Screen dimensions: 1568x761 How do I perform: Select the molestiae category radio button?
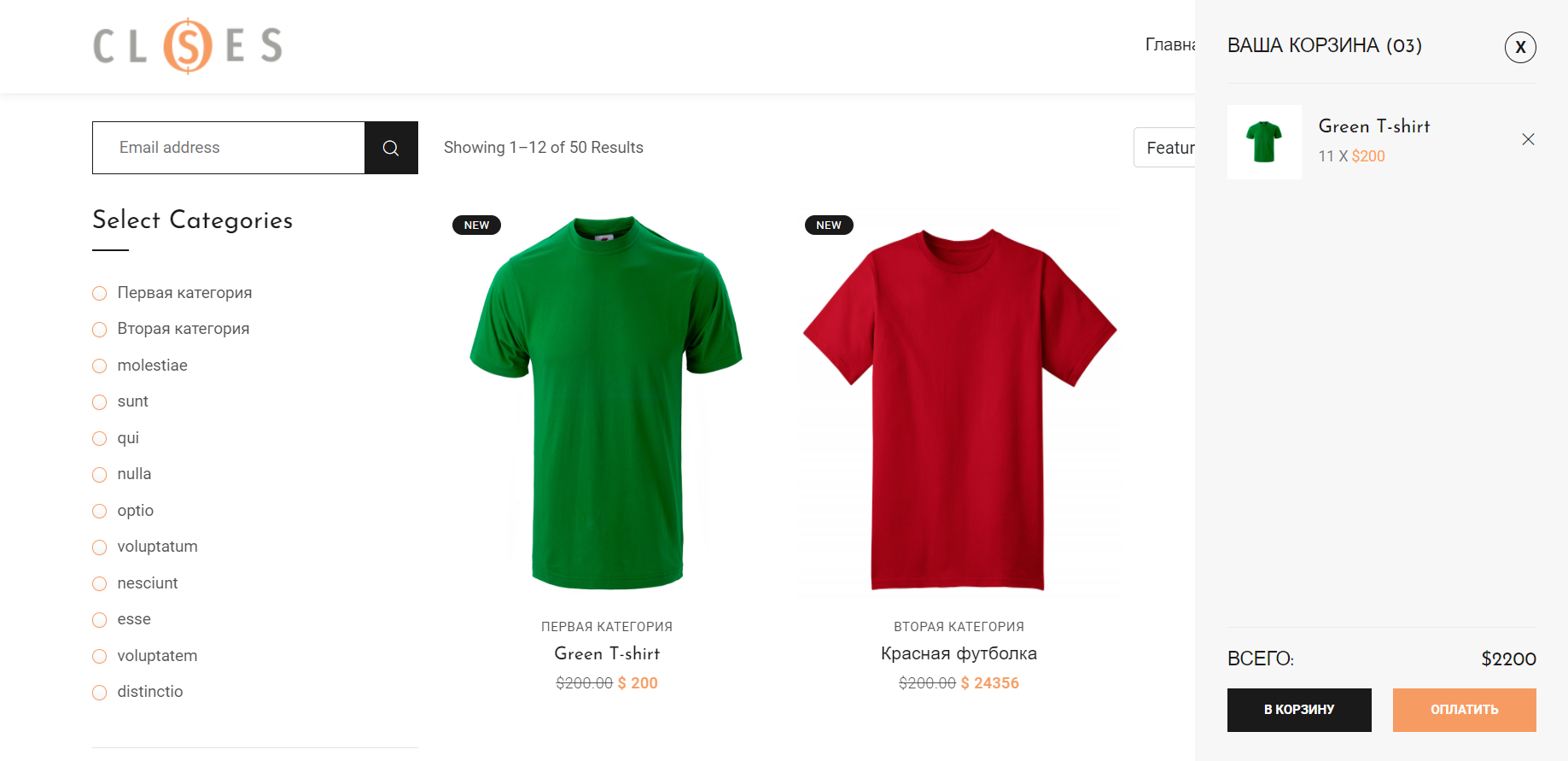pos(100,366)
